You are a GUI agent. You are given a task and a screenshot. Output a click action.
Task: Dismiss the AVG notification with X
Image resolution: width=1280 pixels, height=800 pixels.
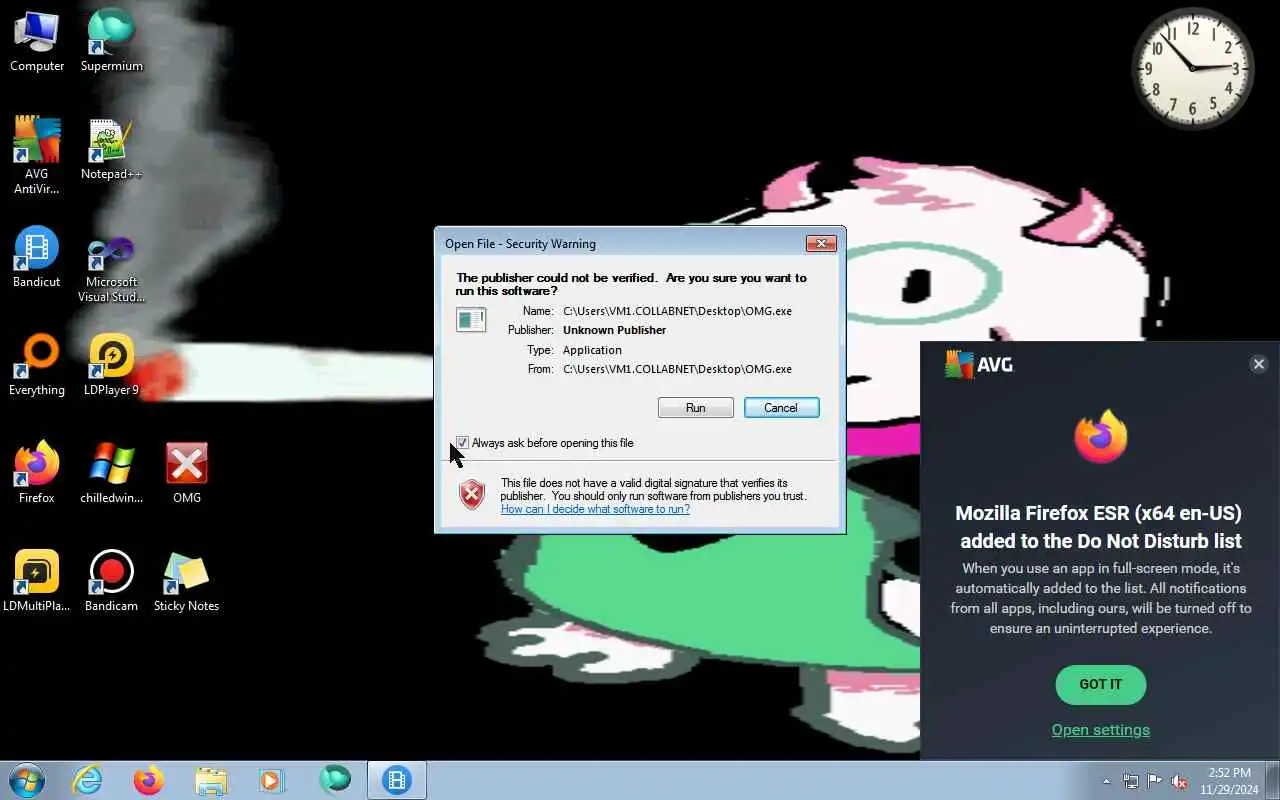pyautogui.click(x=1259, y=365)
